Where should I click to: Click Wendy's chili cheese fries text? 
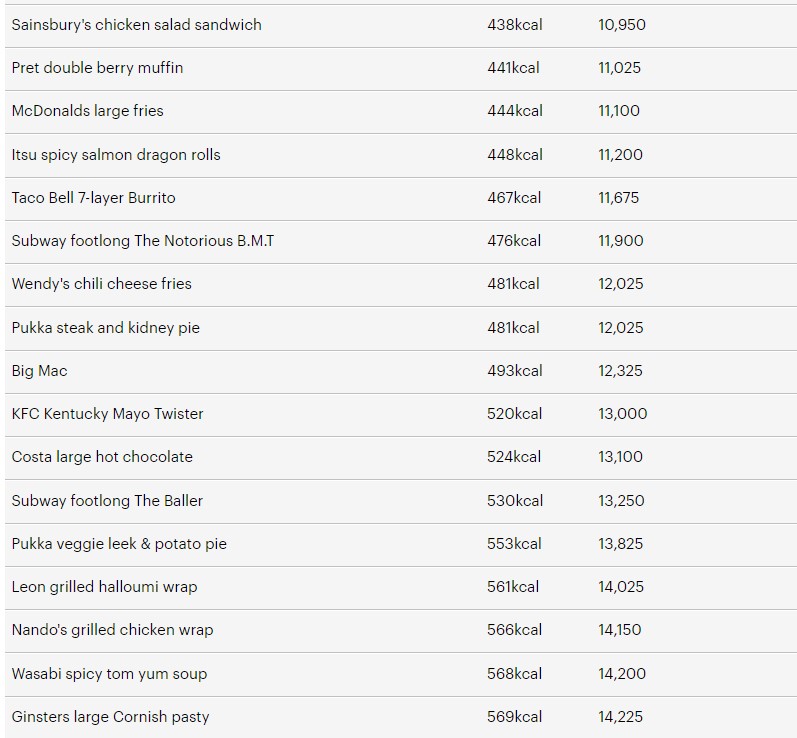(101, 284)
